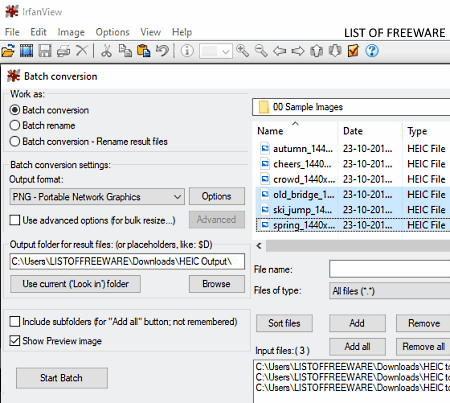Click the Add all button

click(357, 347)
